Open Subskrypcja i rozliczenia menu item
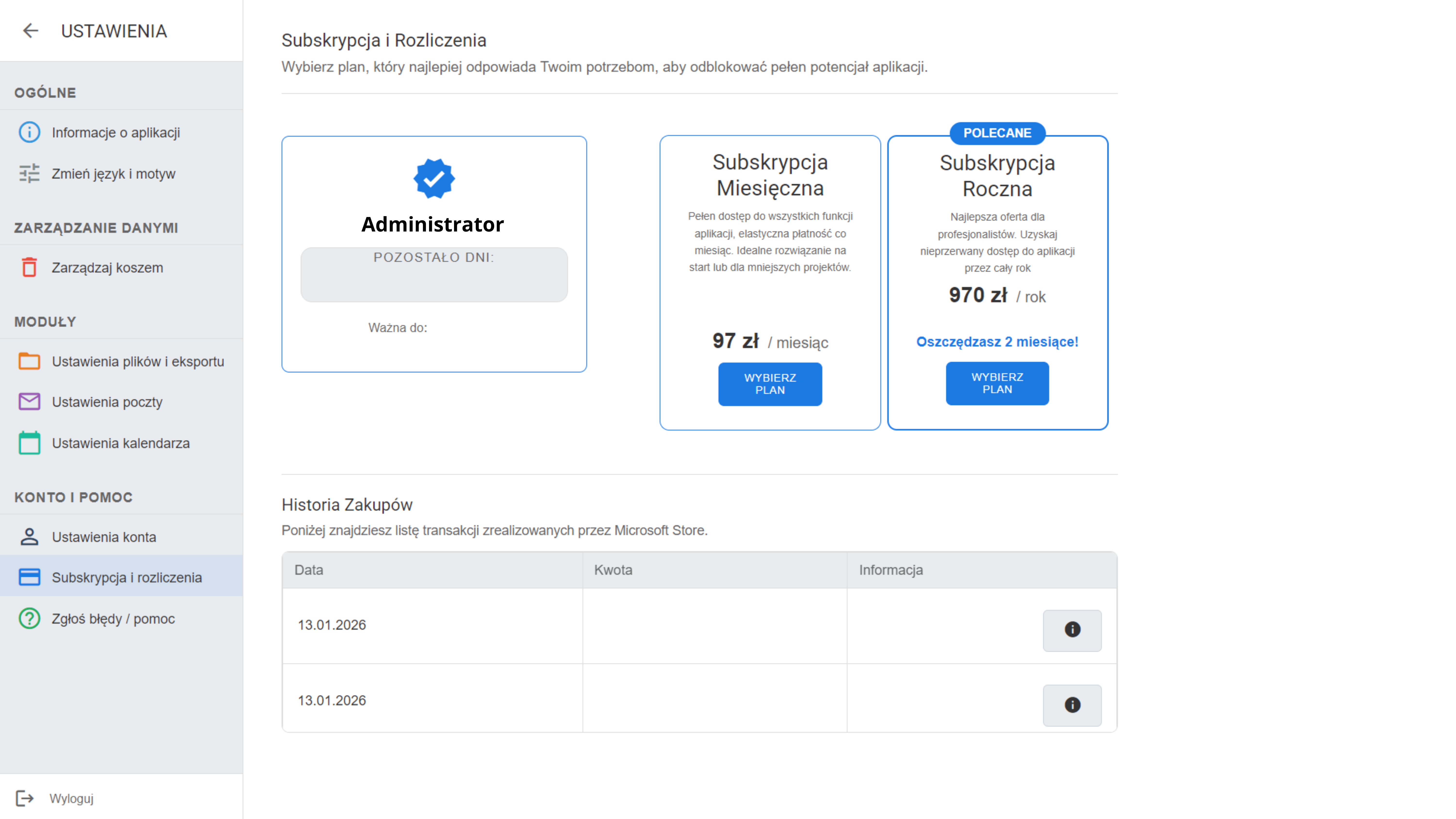The image size is (1456, 819). click(127, 577)
